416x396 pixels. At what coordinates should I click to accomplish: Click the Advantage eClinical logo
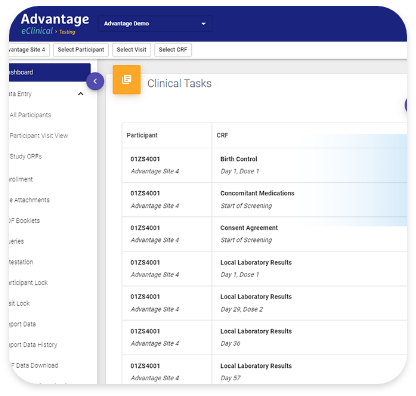[x=55, y=24]
